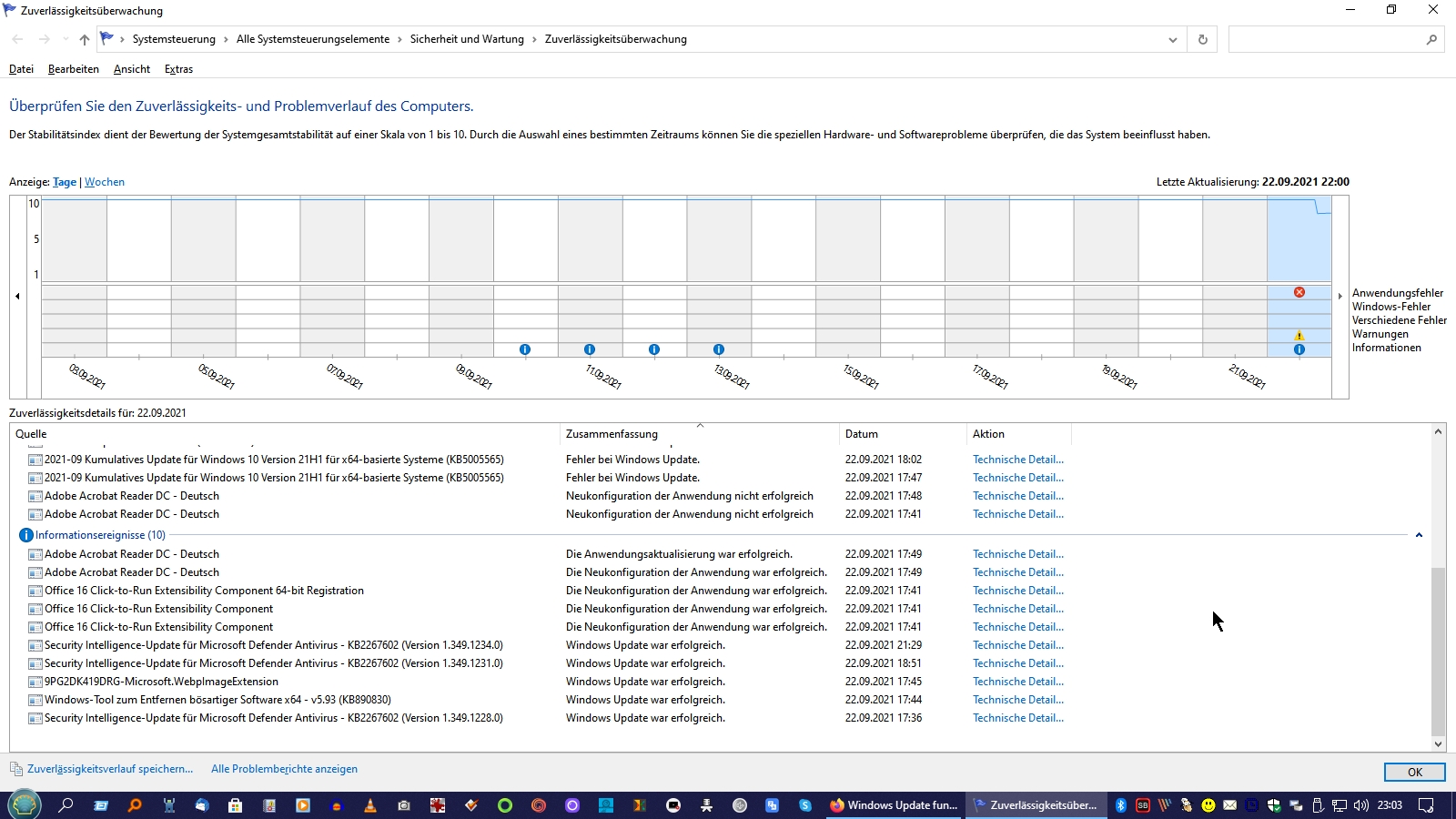The height and width of the screenshot is (819, 1456).
Task: Switch to Firefox Windows Update window
Action: [894, 805]
